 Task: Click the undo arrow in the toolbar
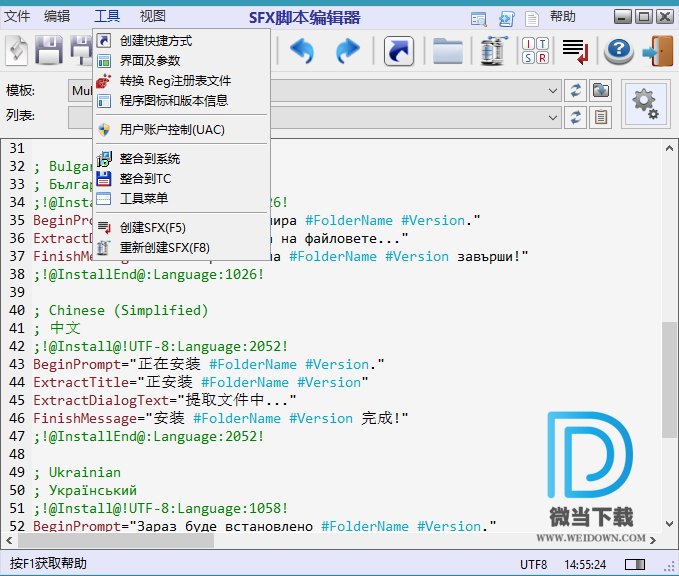(x=301, y=50)
